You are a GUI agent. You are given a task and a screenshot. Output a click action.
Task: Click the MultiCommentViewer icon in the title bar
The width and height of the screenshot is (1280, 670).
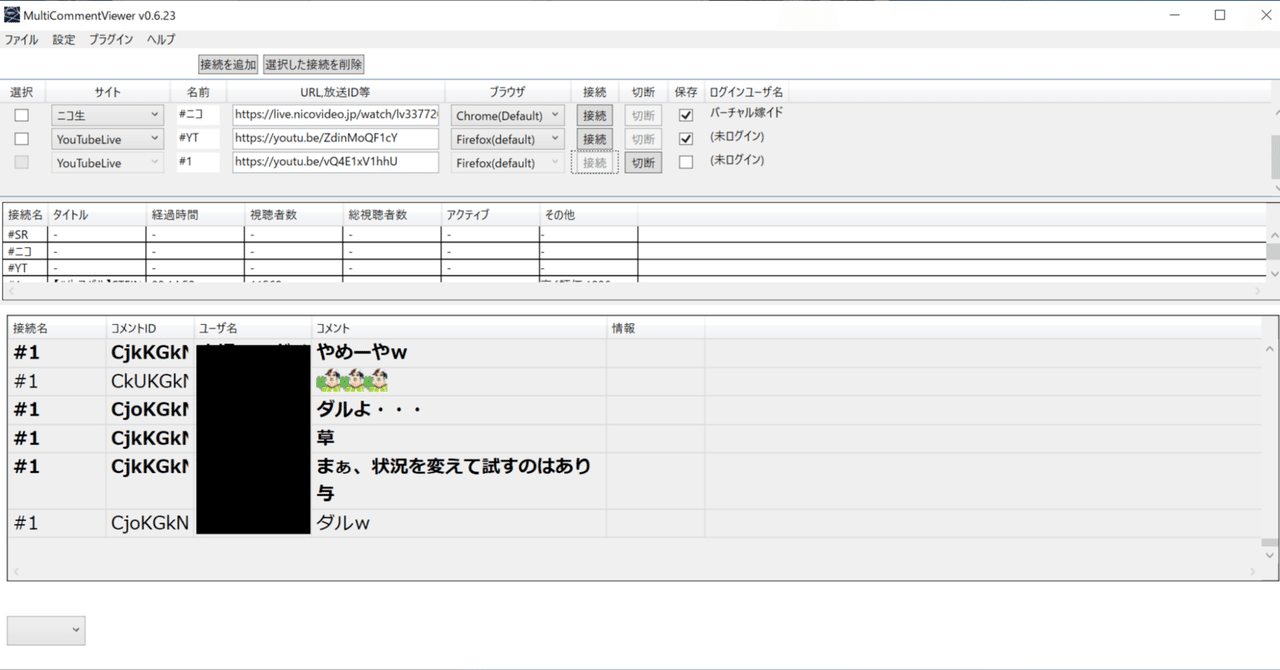coord(12,14)
